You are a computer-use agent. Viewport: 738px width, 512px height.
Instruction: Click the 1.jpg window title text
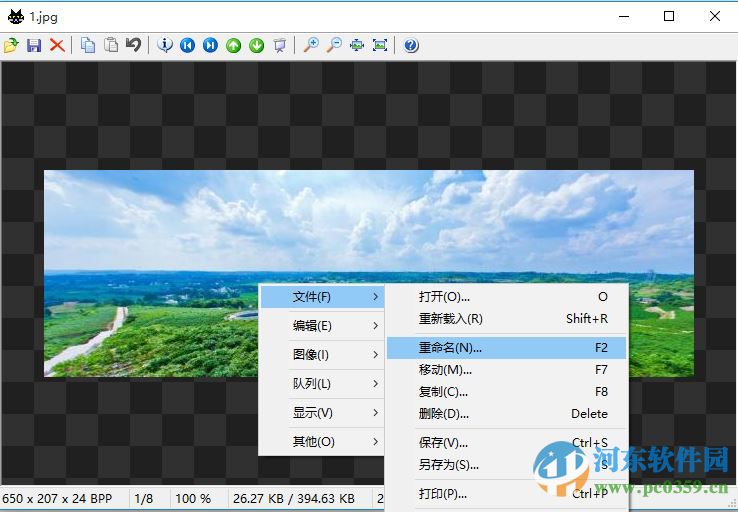pos(43,17)
